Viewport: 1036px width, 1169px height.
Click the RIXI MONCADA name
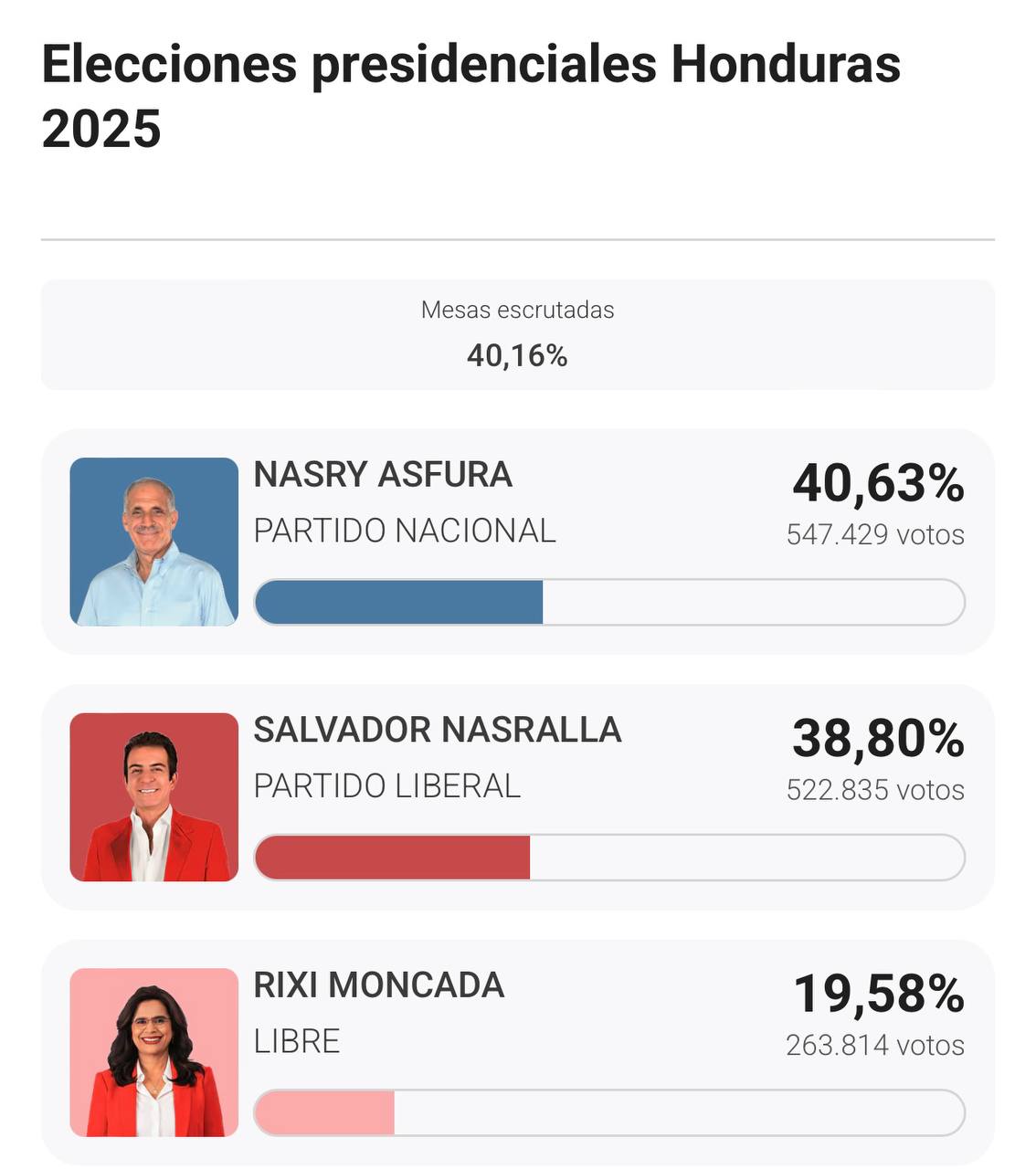[x=378, y=985]
